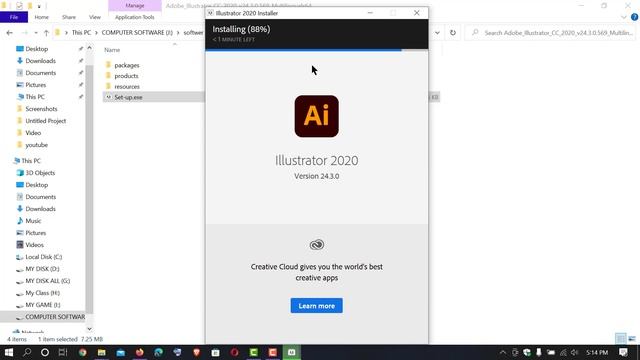Click This PC in the address bar
This screenshot has height=360, width=640.
(x=81, y=33)
